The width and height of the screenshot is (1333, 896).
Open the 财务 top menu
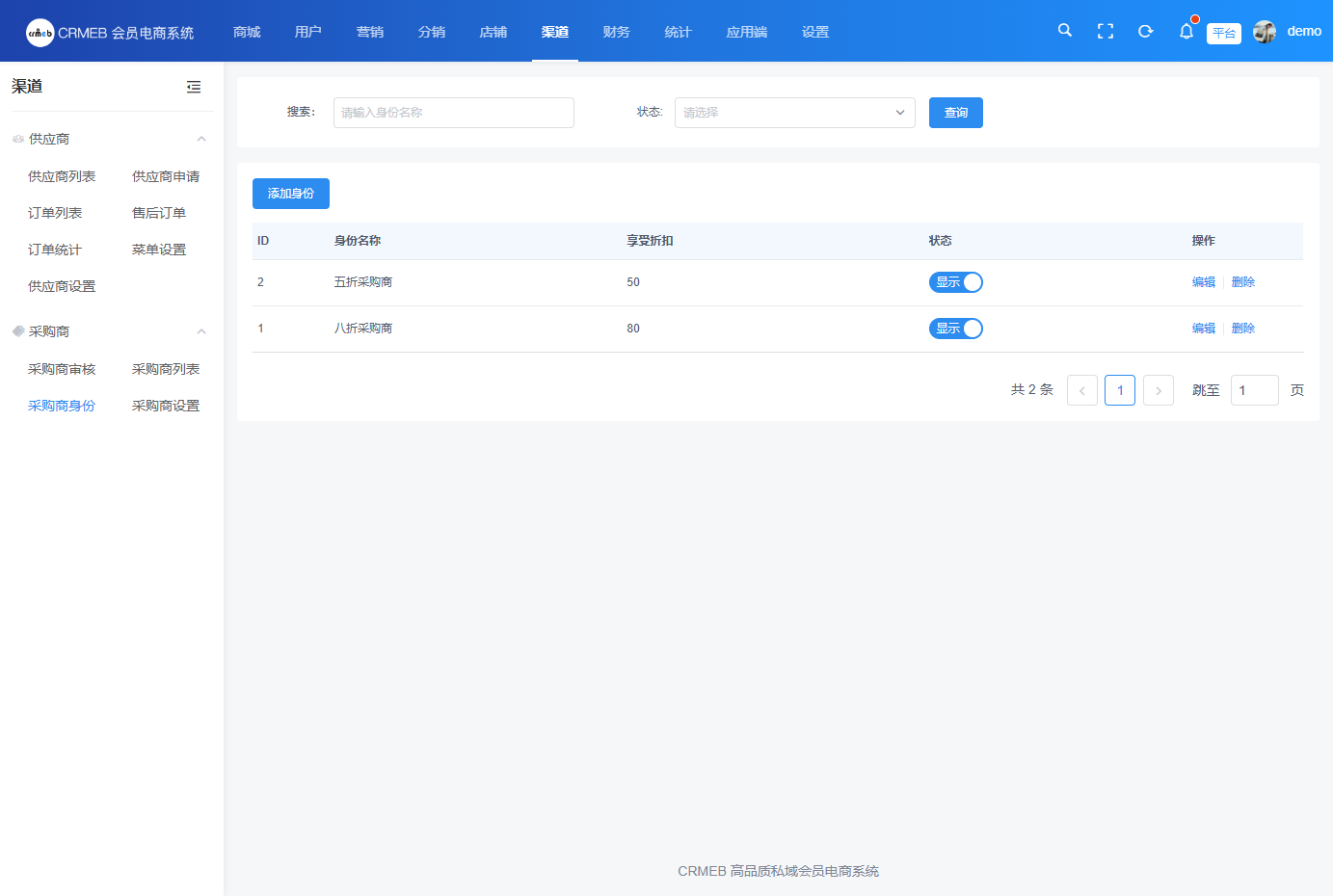(616, 32)
